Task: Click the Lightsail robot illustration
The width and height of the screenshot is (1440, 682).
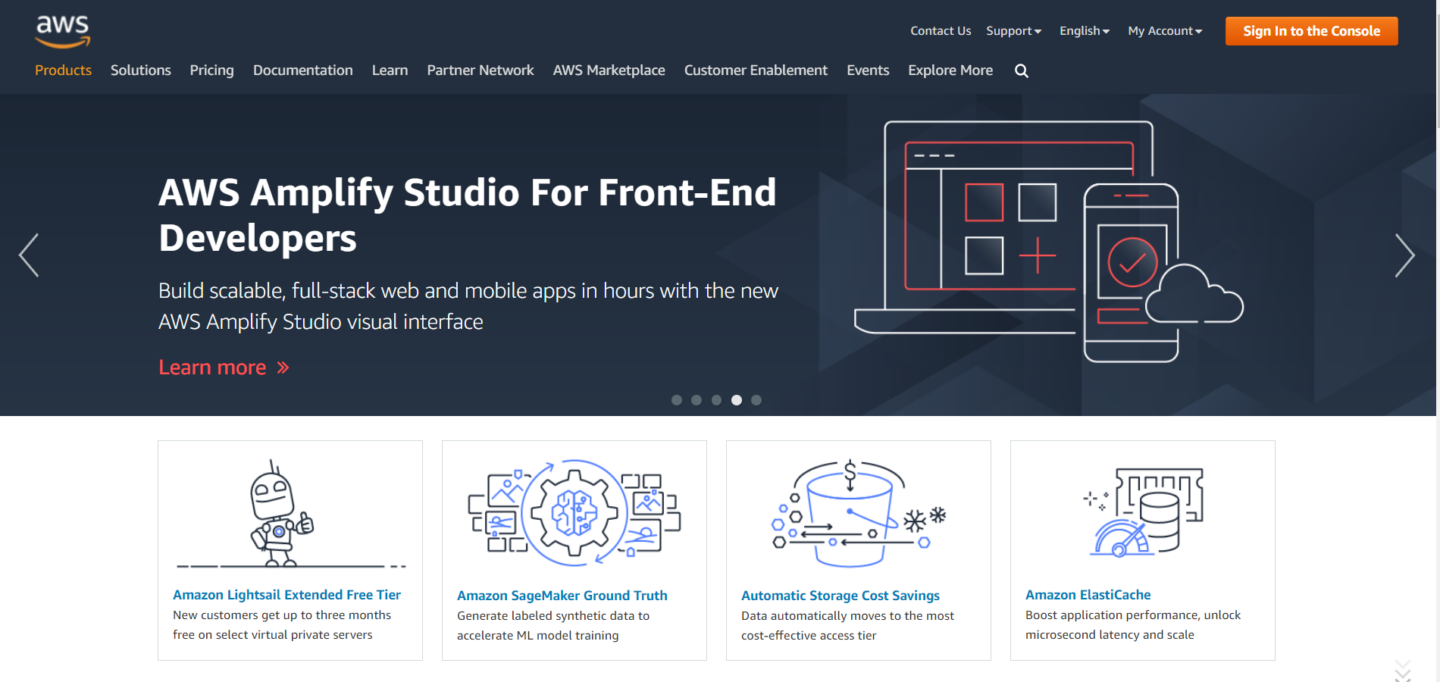Action: tap(281, 513)
